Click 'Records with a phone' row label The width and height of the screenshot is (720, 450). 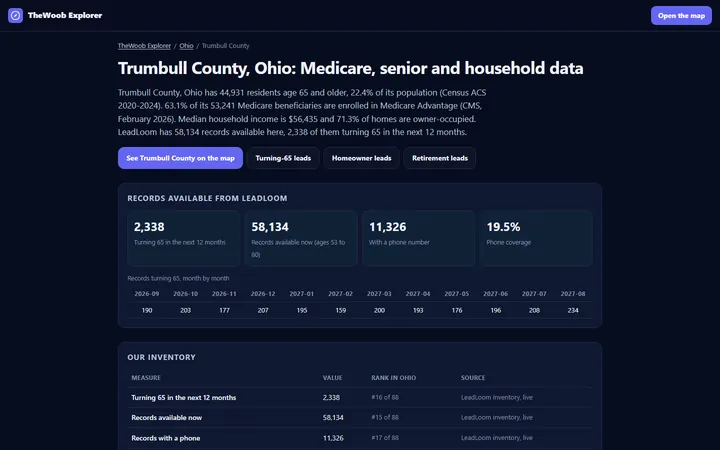166,438
